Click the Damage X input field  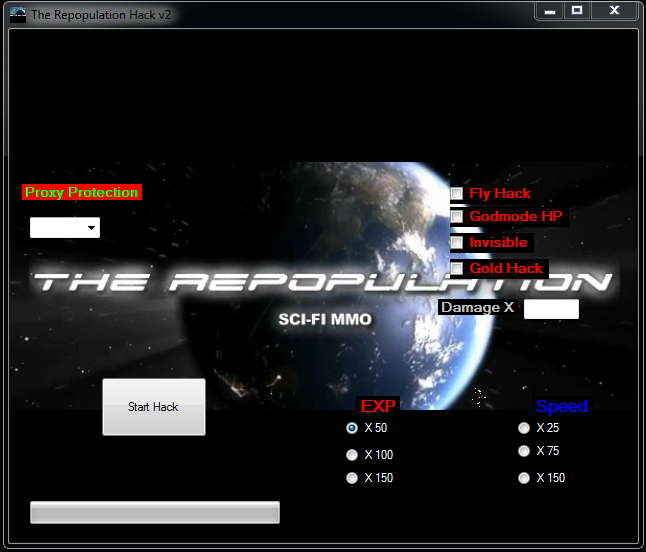(x=551, y=309)
